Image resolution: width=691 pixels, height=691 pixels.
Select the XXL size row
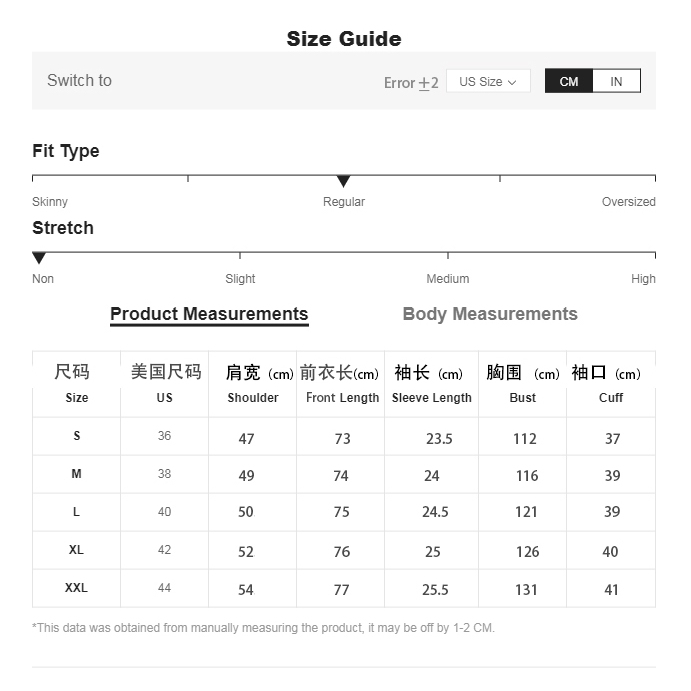pos(76,588)
